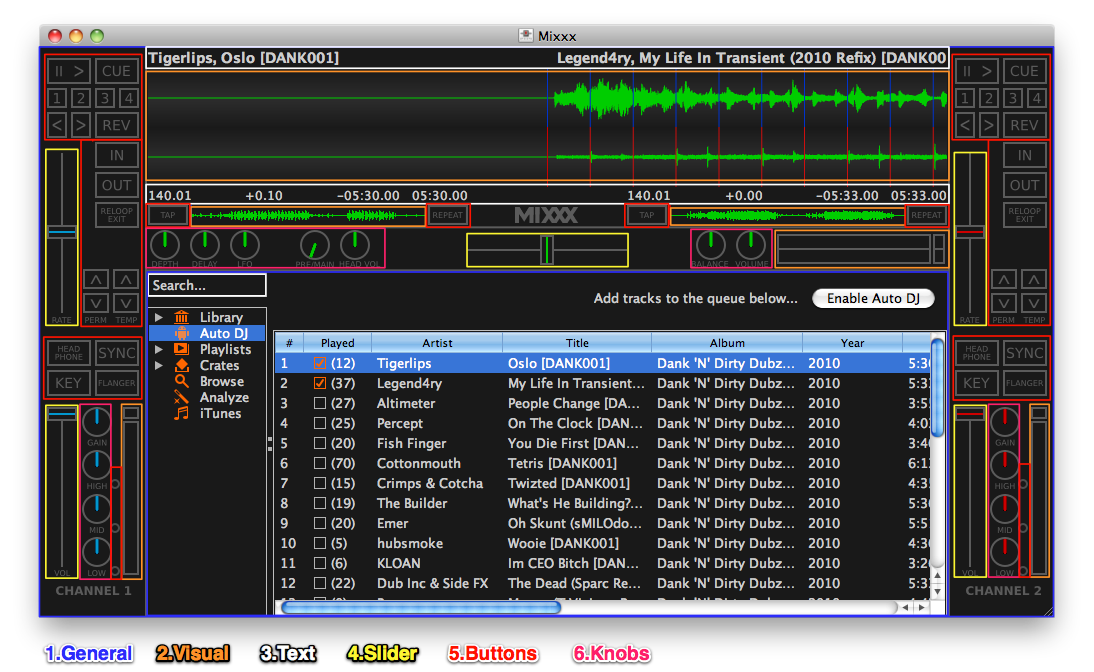This screenshot has height=672, width=1094.
Task: Toggle Channel 1 headphone button
Action: [x=68, y=353]
